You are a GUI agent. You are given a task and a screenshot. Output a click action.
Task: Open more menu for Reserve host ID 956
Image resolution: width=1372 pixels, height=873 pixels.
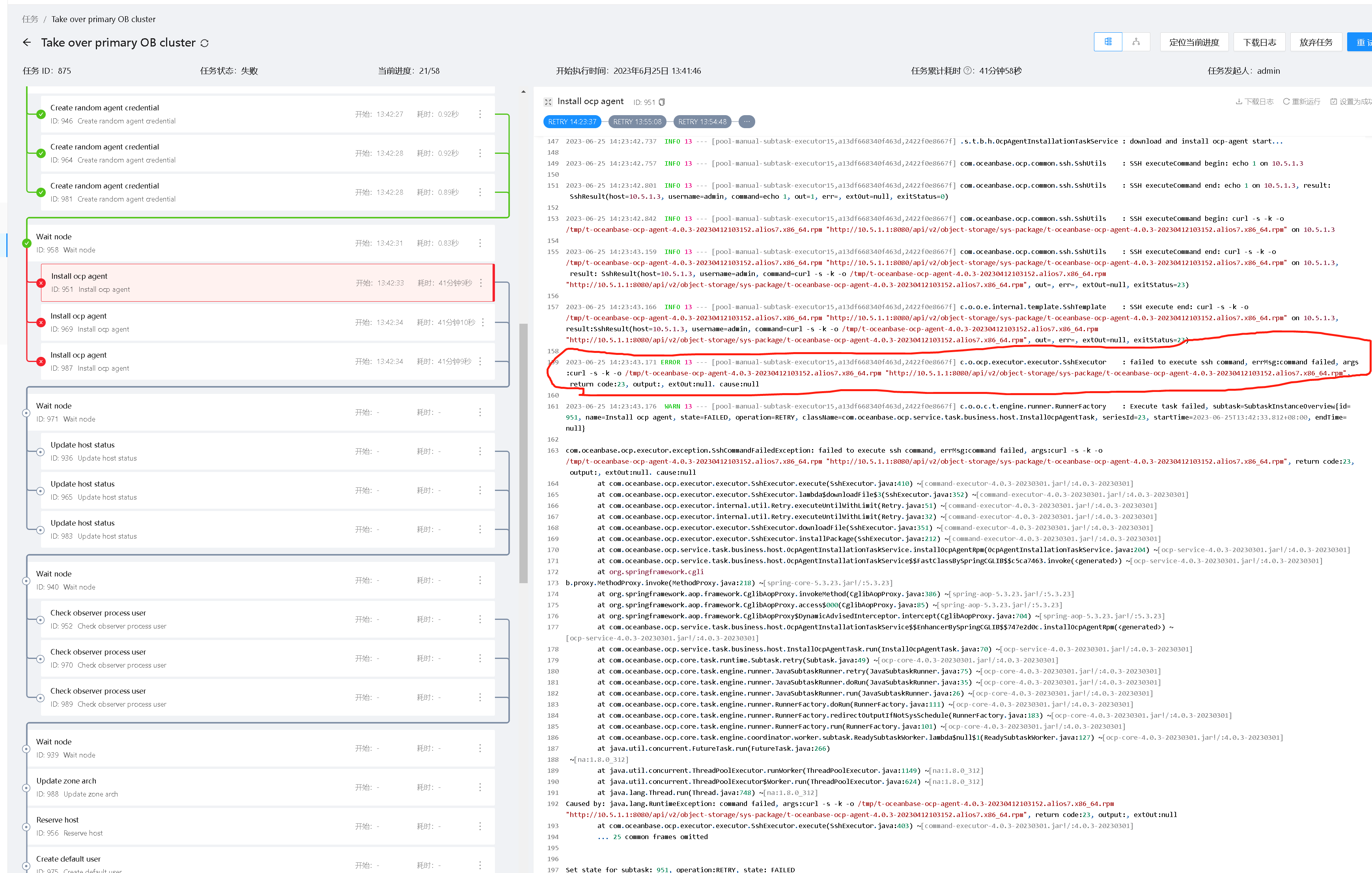click(480, 826)
